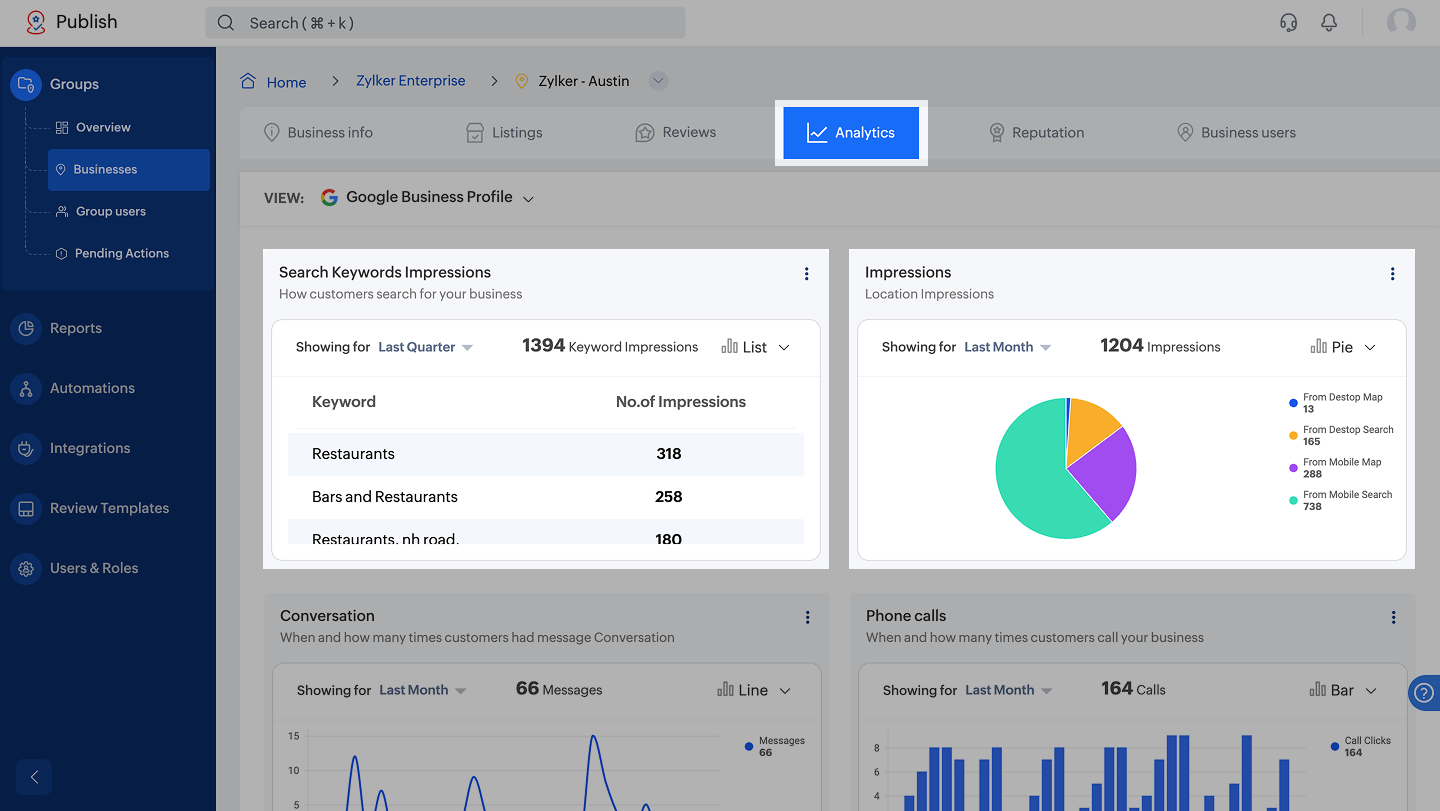Switch to the Listings tab
Viewport: 1440px width, 811px height.
coord(505,132)
